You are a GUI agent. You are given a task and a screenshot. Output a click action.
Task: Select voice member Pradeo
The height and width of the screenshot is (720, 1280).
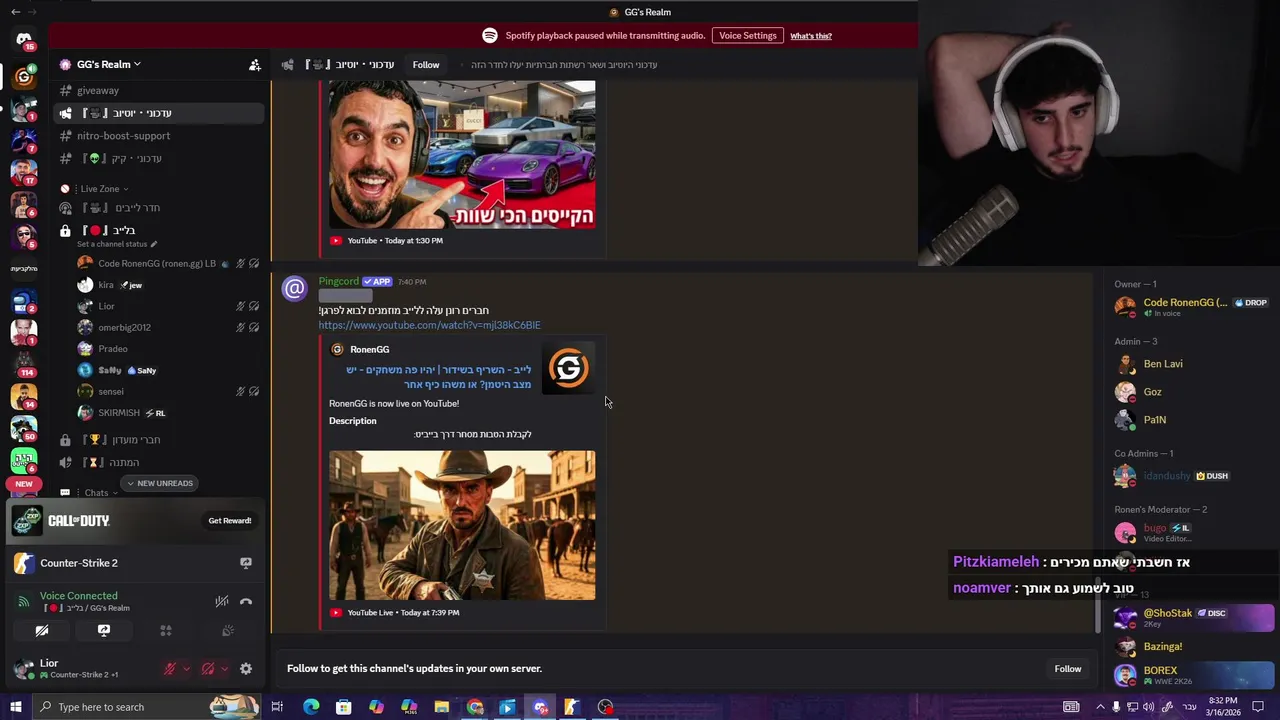click(168, 349)
